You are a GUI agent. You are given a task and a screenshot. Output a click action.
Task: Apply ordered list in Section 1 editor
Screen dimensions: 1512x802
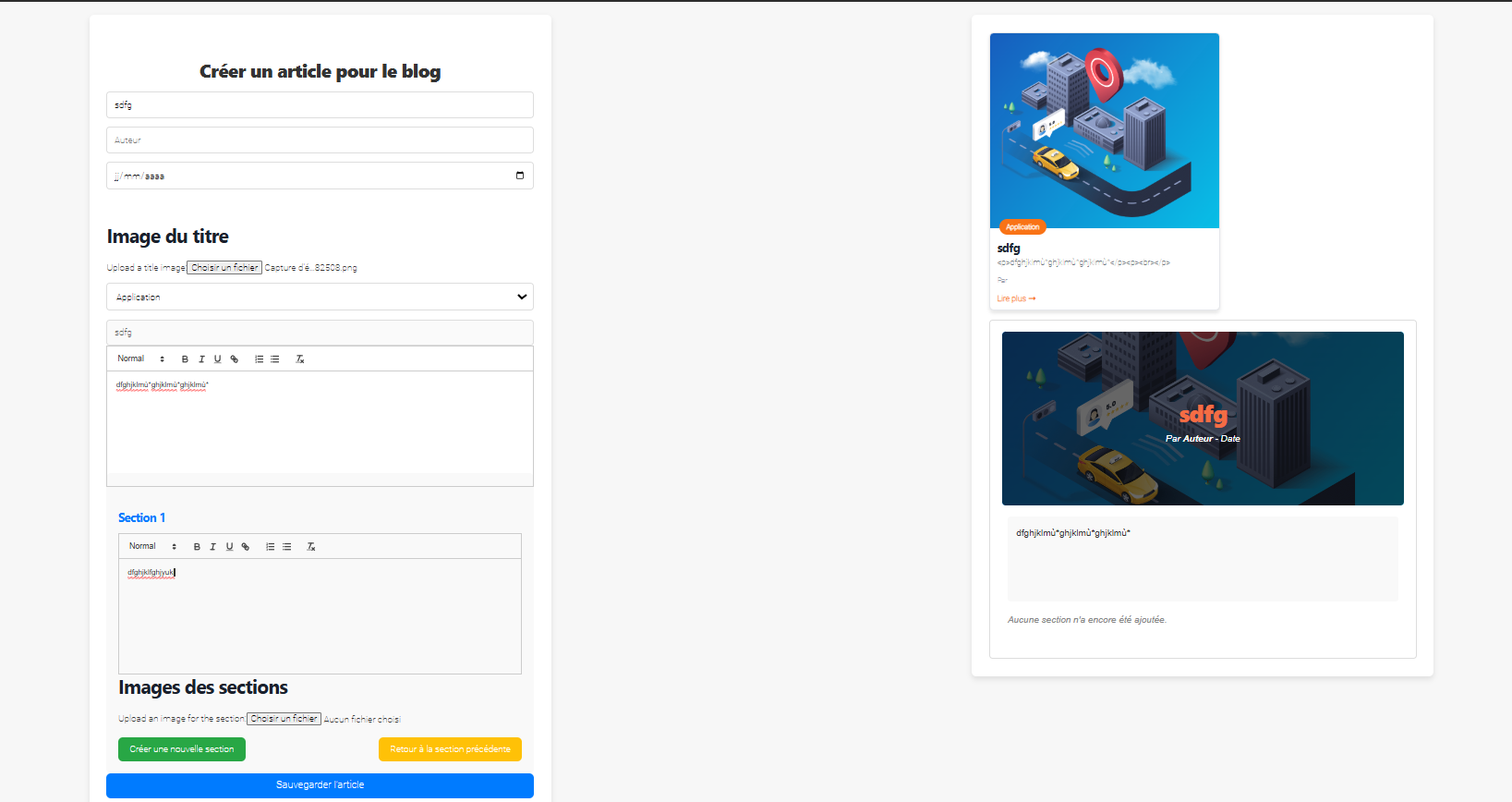pyautogui.click(x=271, y=547)
